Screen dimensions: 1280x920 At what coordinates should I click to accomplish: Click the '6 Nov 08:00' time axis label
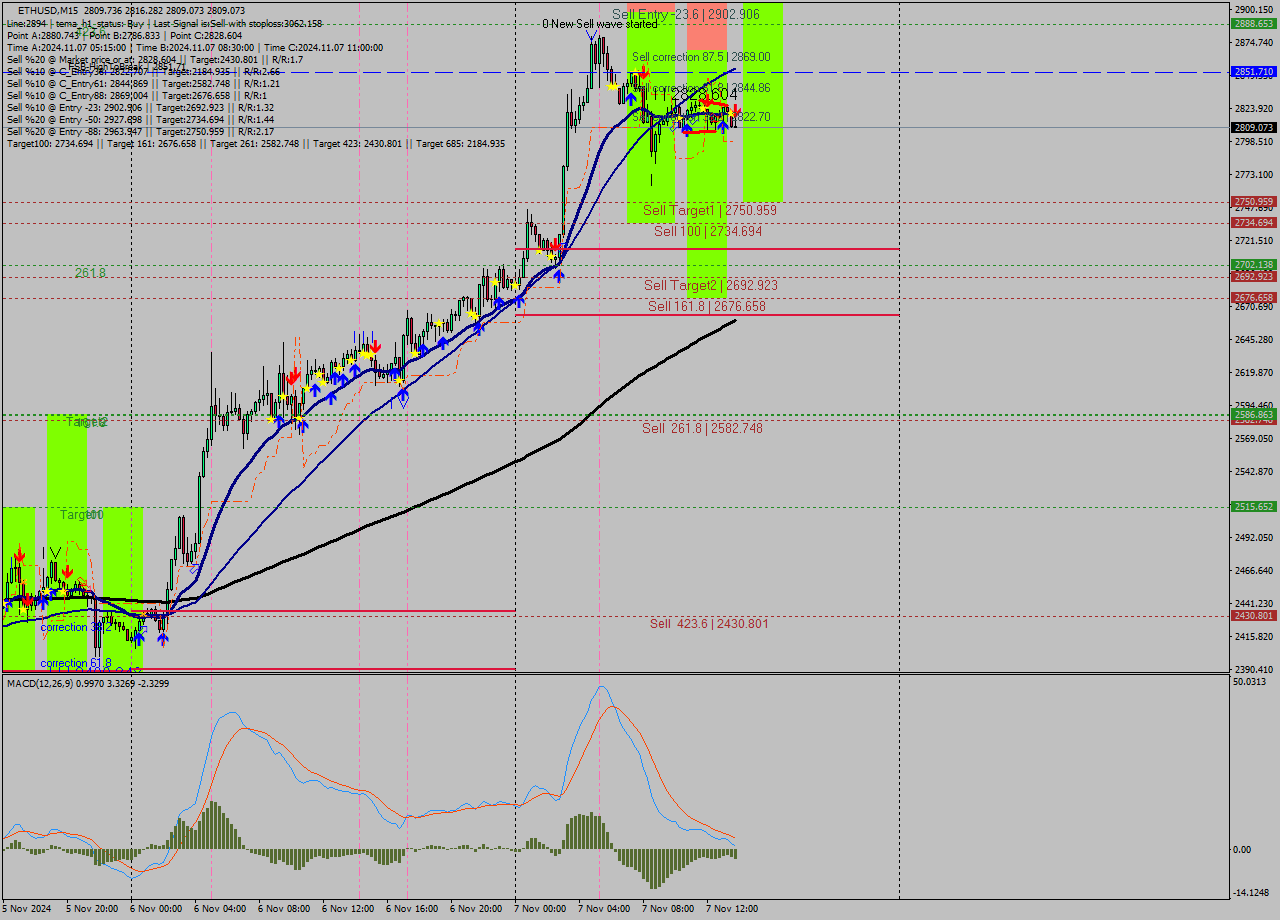pyautogui.click(x=284, y=909)
